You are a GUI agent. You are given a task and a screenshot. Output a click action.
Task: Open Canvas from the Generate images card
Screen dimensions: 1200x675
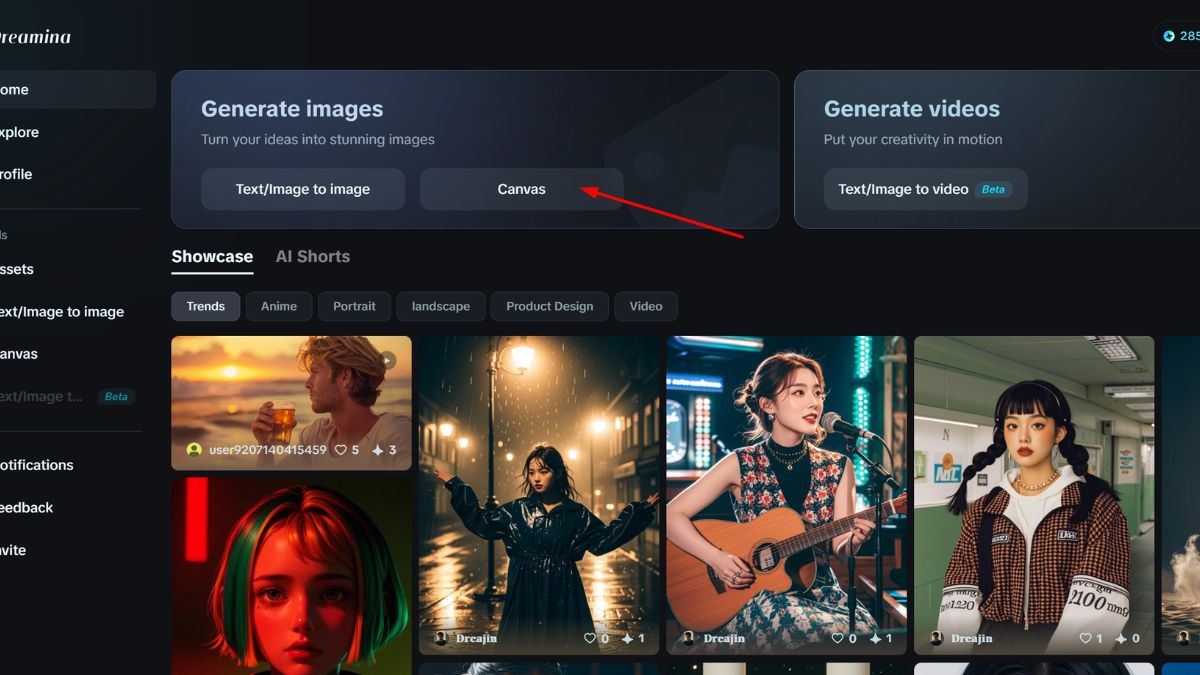(x=522, y=189)
